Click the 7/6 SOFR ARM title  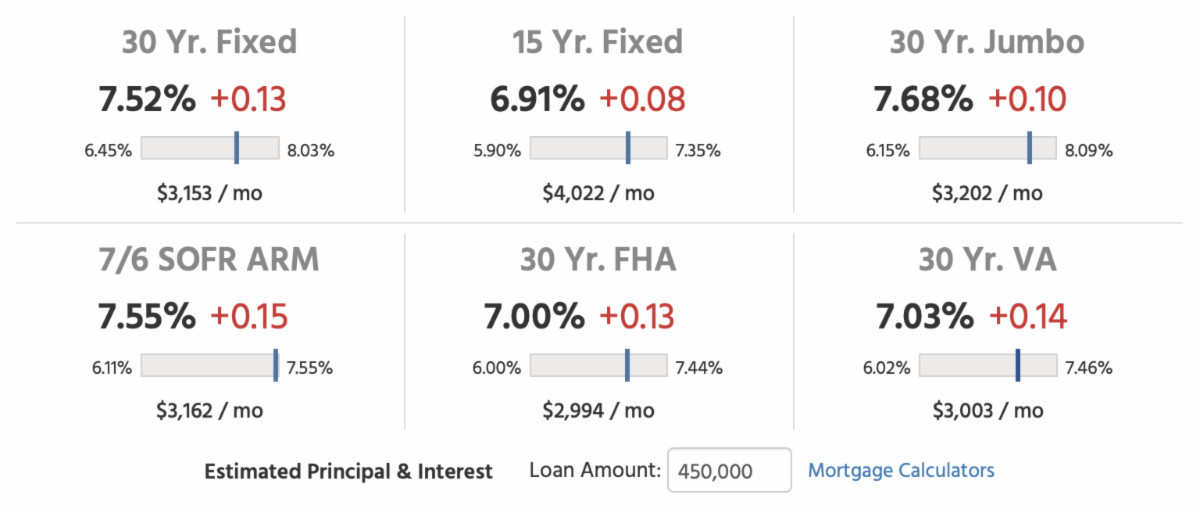(209, 259)
